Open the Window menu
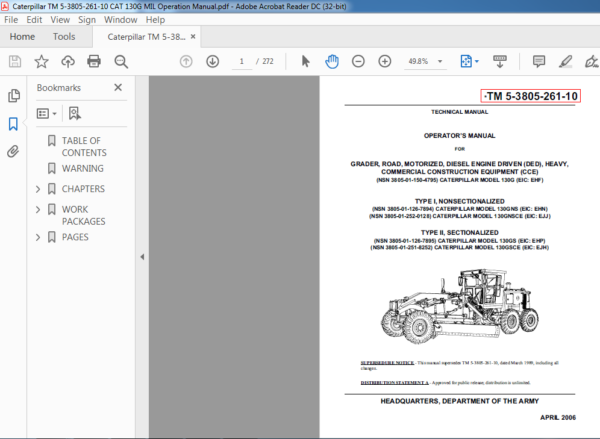The image size is (600, 439). (121, 20)
